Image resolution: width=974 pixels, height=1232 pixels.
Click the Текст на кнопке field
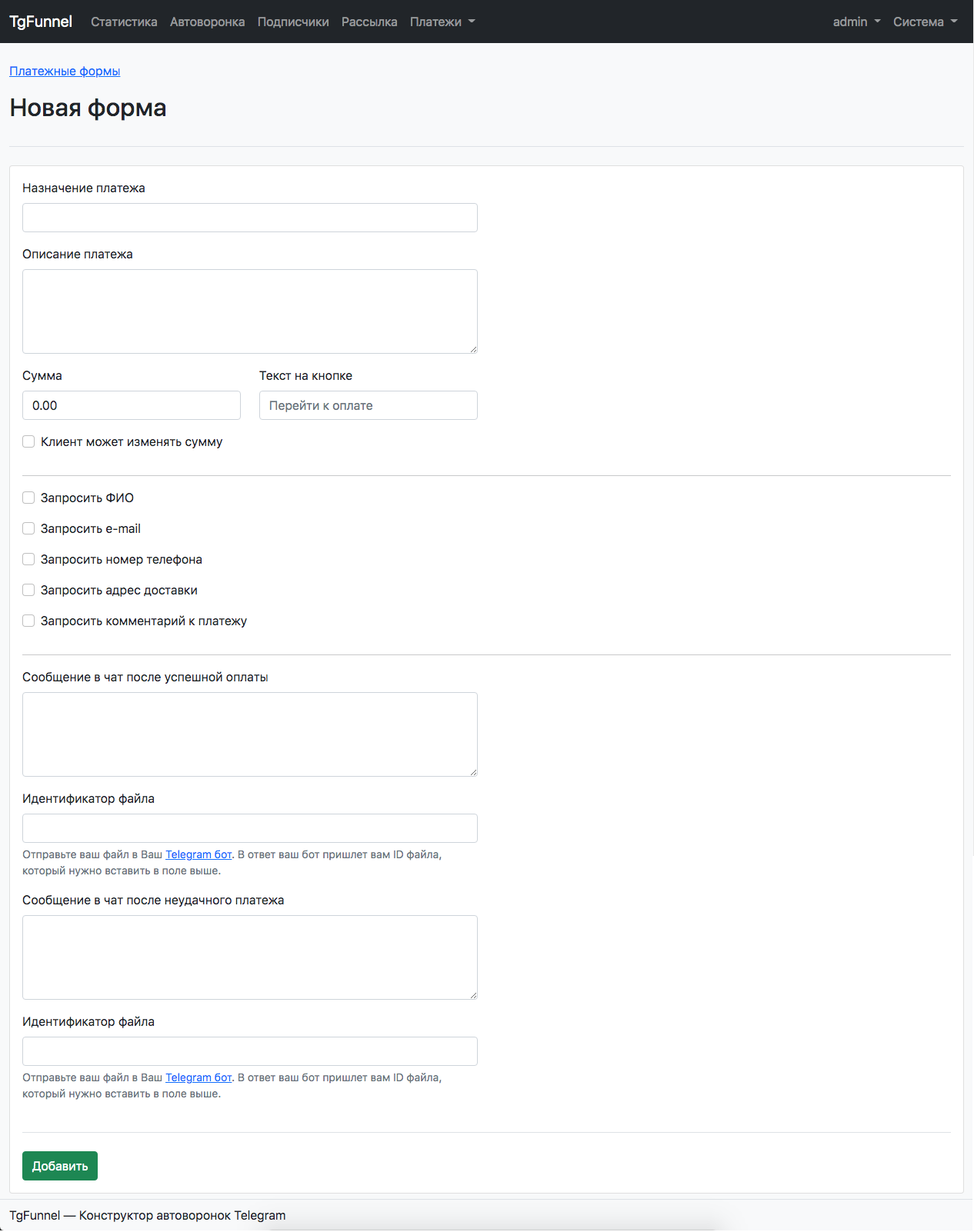pyautogui.click(x=368, y=405)
